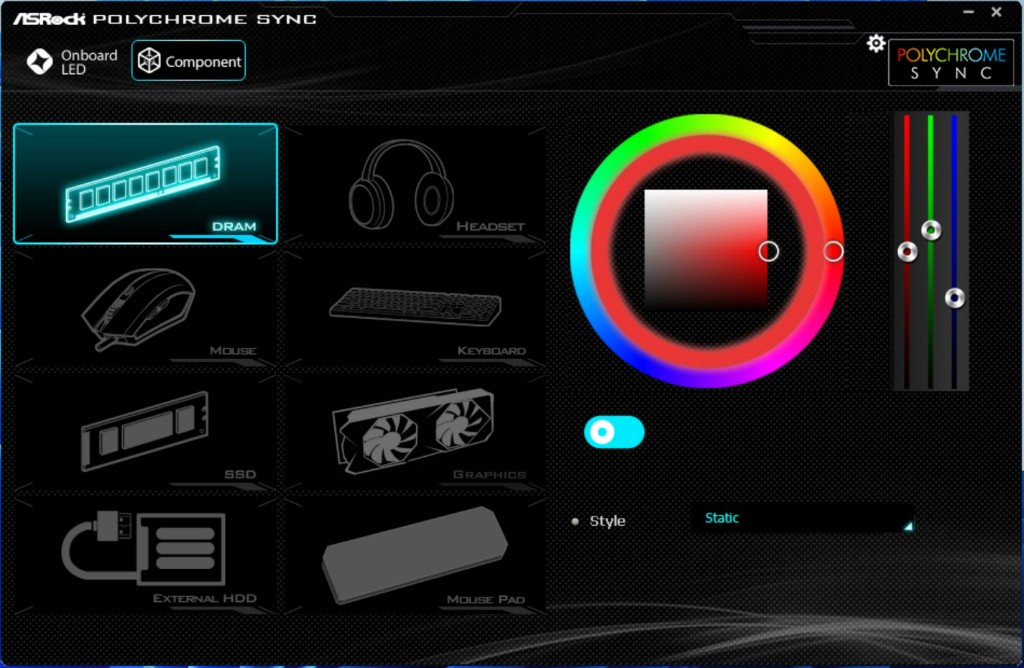1024x668 pixels.
Task: Click the hue selector circle on color ring
Action: tap(833, 251)
